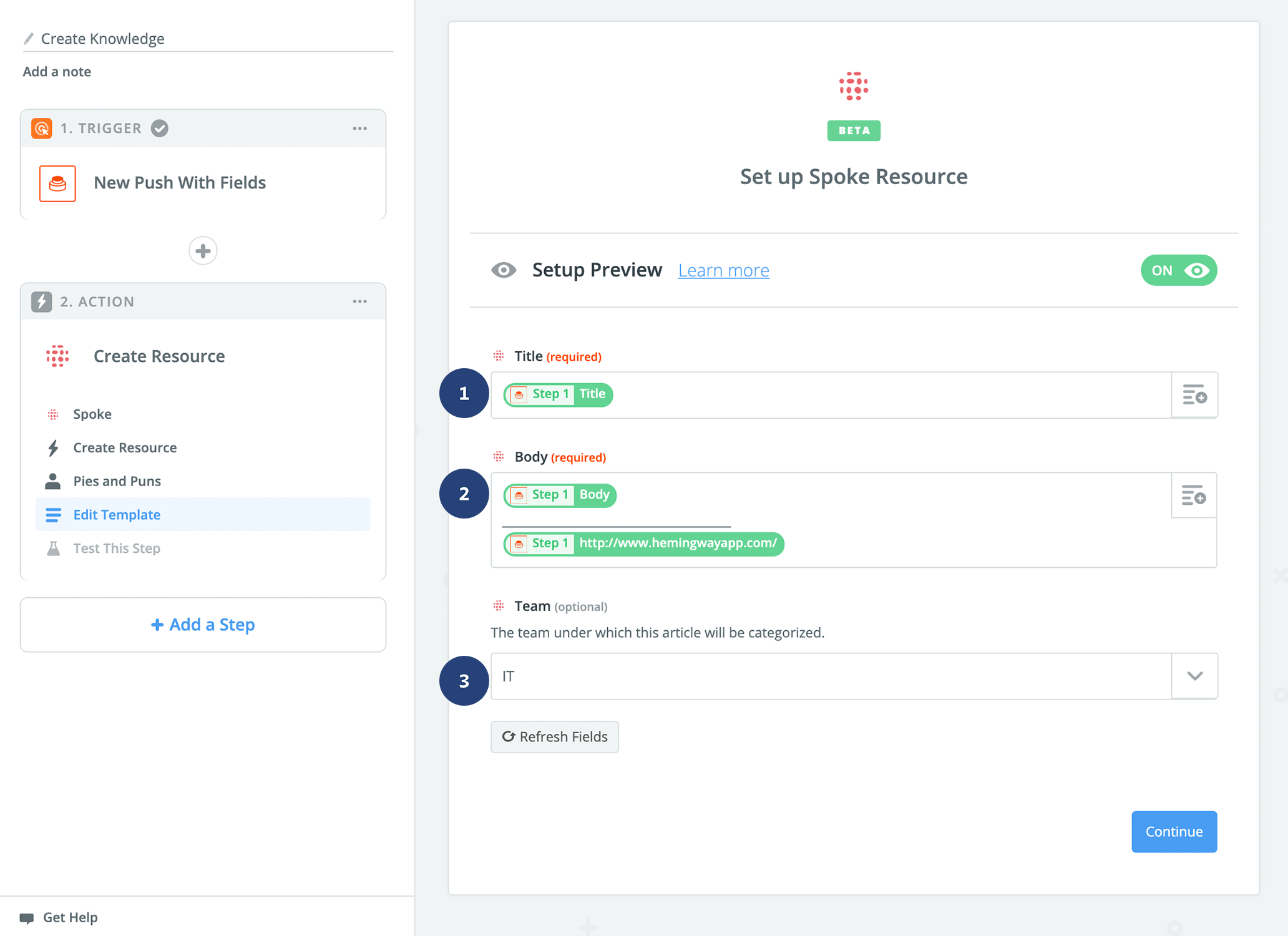1288x936 pixels.
Task: Click Get Help link
Action: [x=70, y=918]
